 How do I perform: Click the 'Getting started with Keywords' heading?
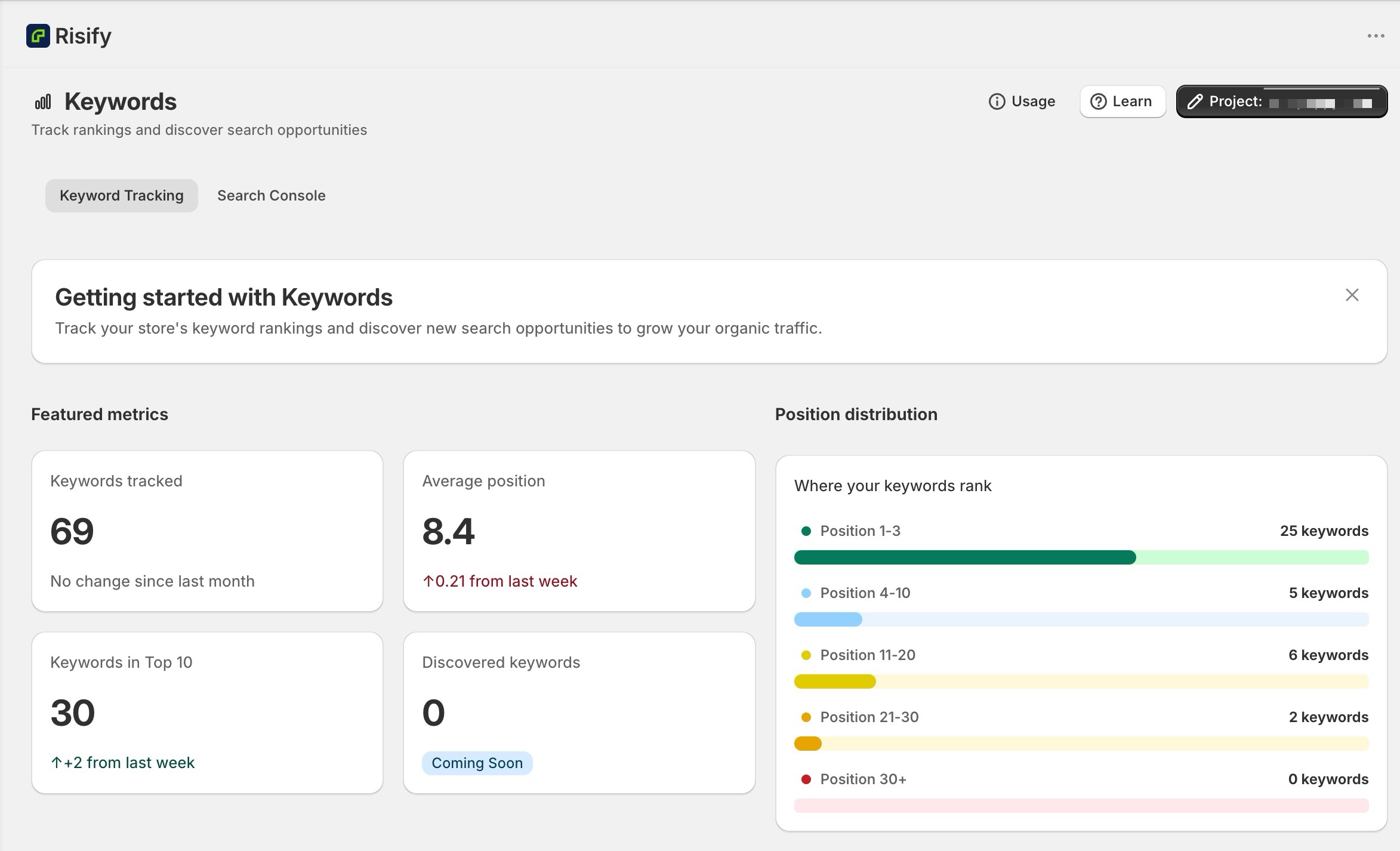pos(224,297)
